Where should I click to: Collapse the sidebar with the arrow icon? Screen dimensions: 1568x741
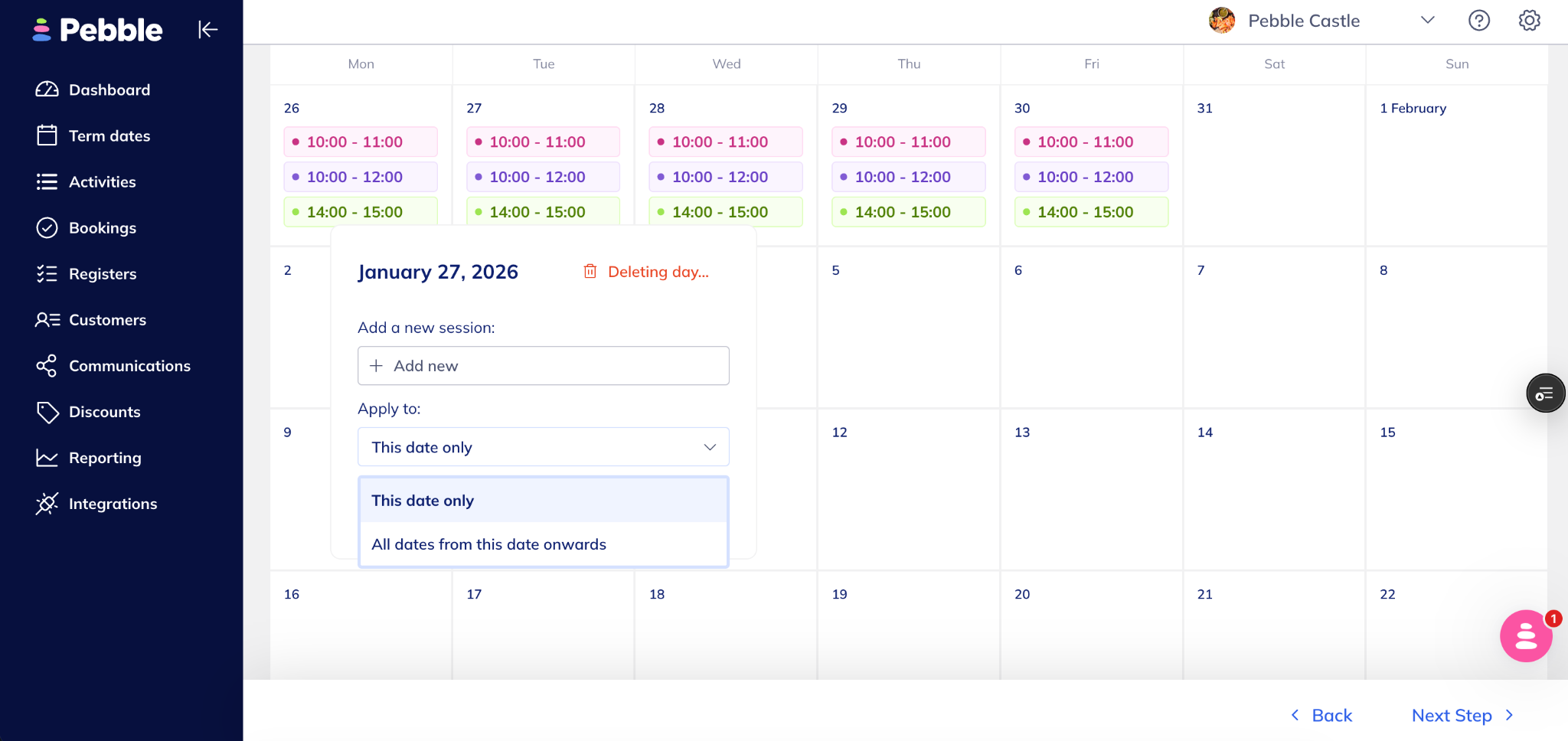click(x=207, y=30)
